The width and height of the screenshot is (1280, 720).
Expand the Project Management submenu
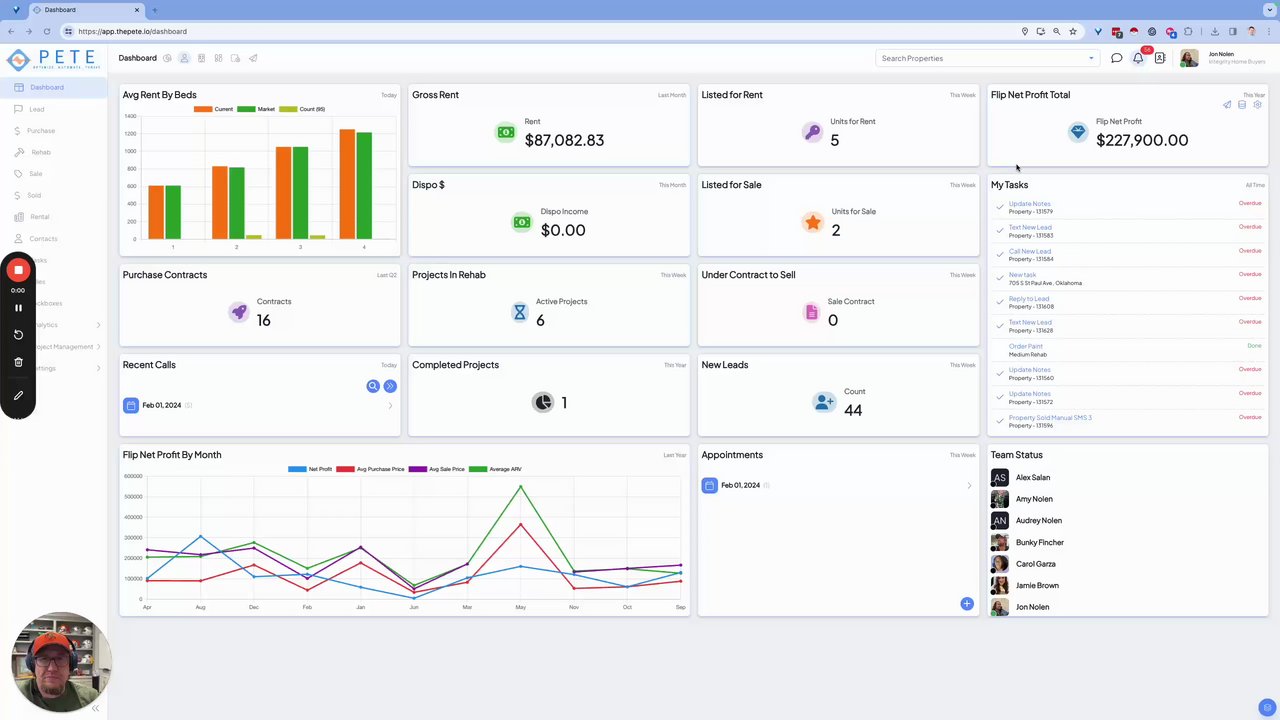coord(98,347)
